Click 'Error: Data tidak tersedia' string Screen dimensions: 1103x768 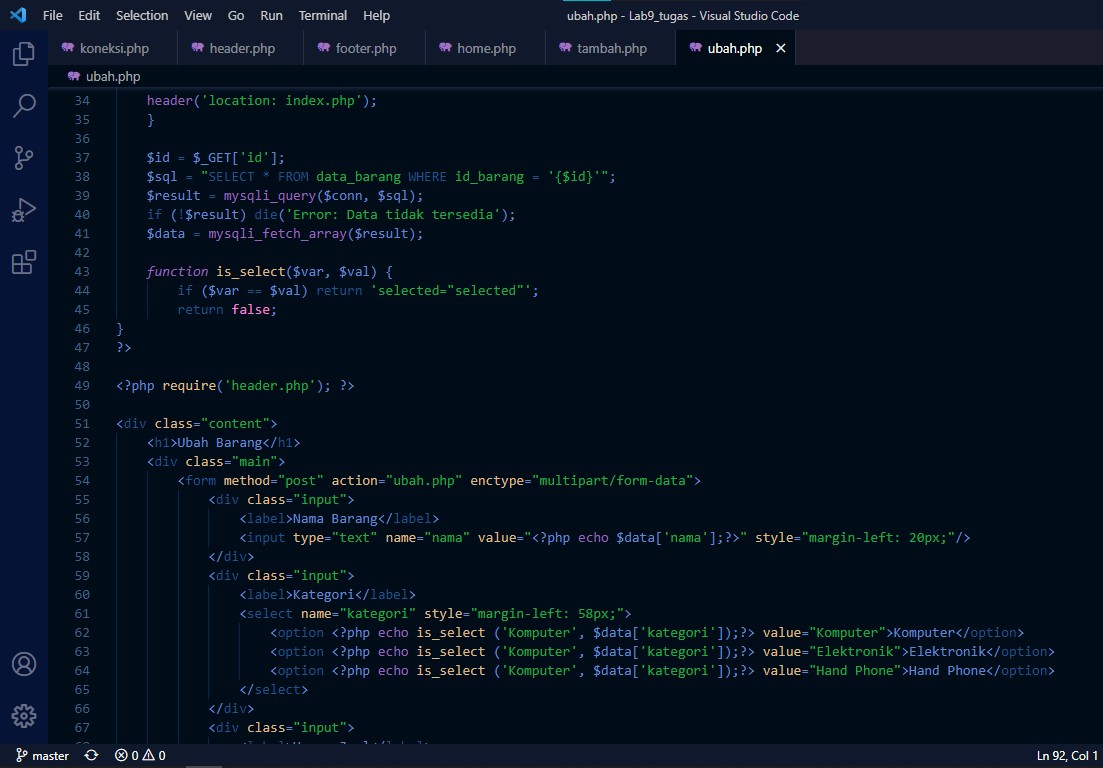(395, 215)
